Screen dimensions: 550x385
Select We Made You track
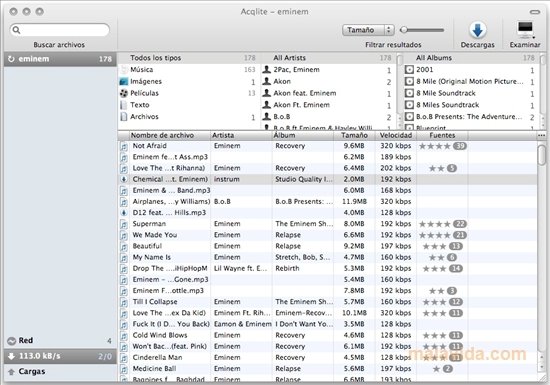328,235
